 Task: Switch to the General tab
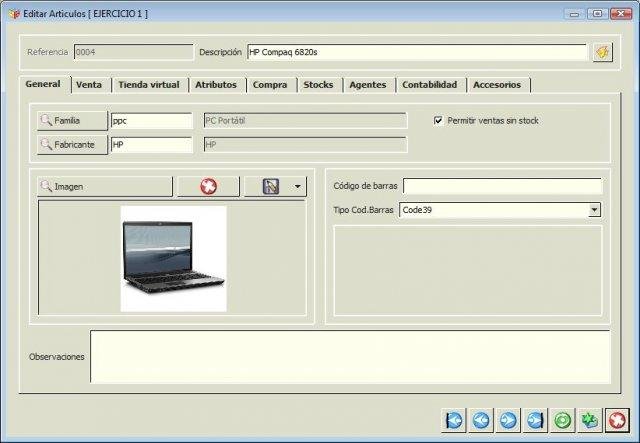point(43,84)
